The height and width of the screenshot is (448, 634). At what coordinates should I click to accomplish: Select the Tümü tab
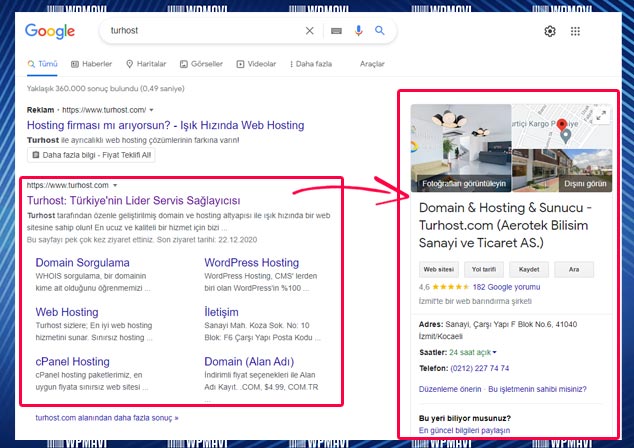42,64
